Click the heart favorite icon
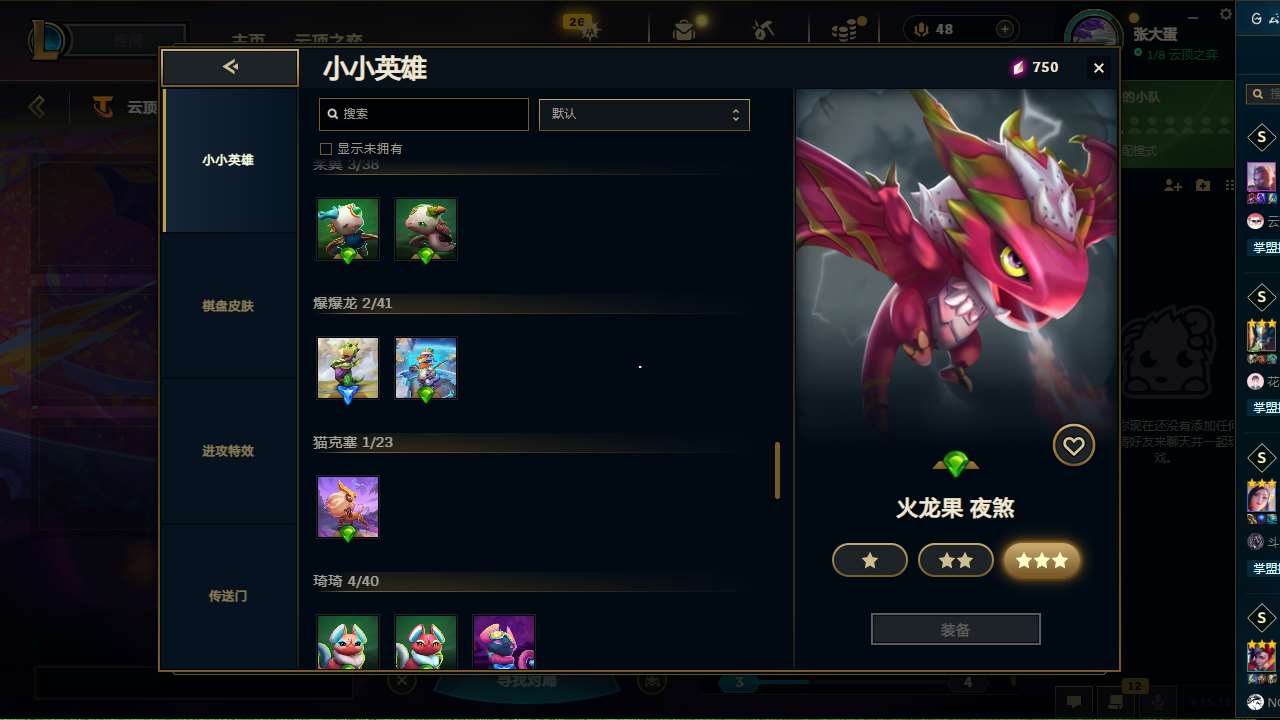This screenshot has width=1280, height=720. (x=1074, y=446)
